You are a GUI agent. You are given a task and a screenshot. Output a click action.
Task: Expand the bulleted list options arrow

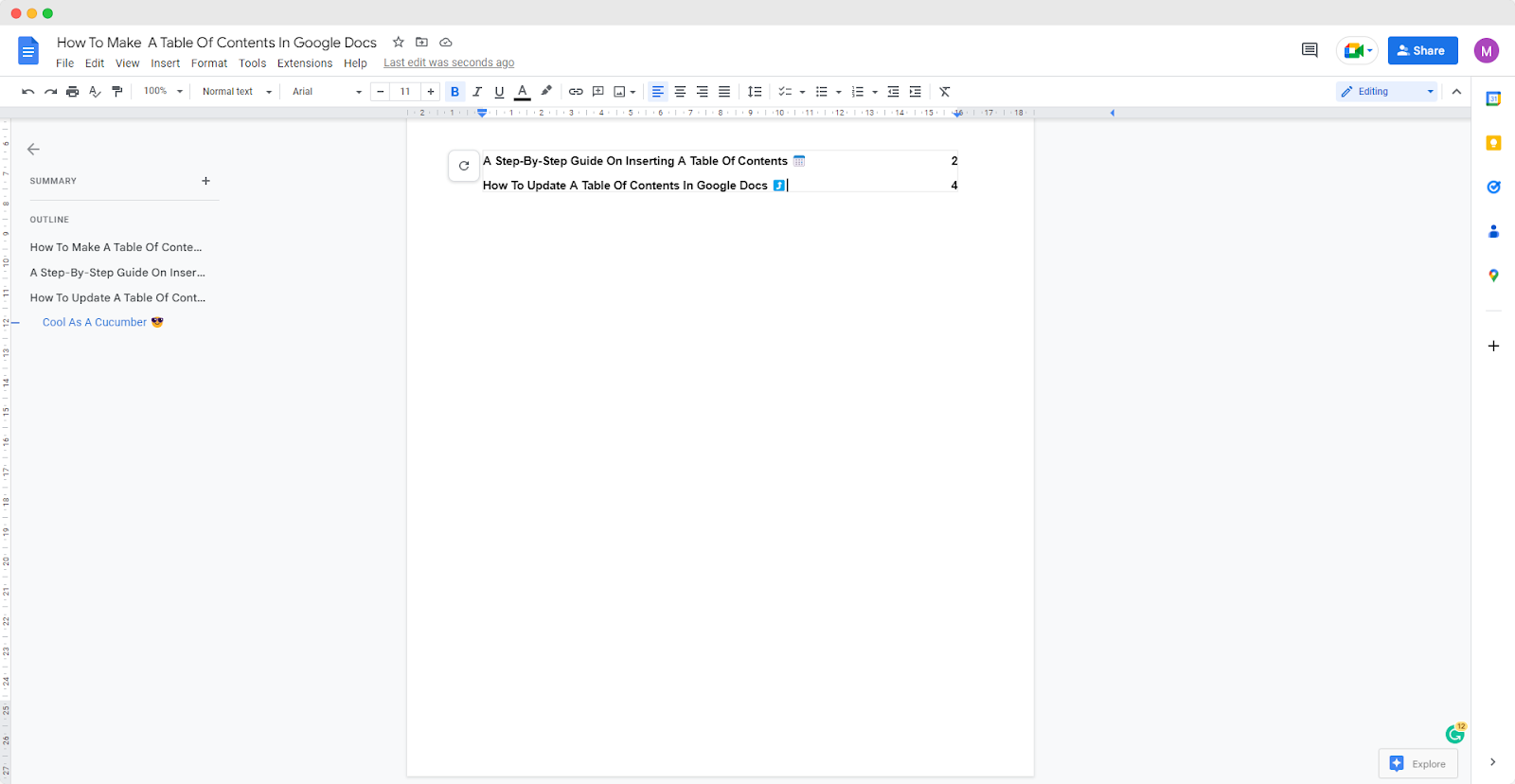tap(839, 92)
